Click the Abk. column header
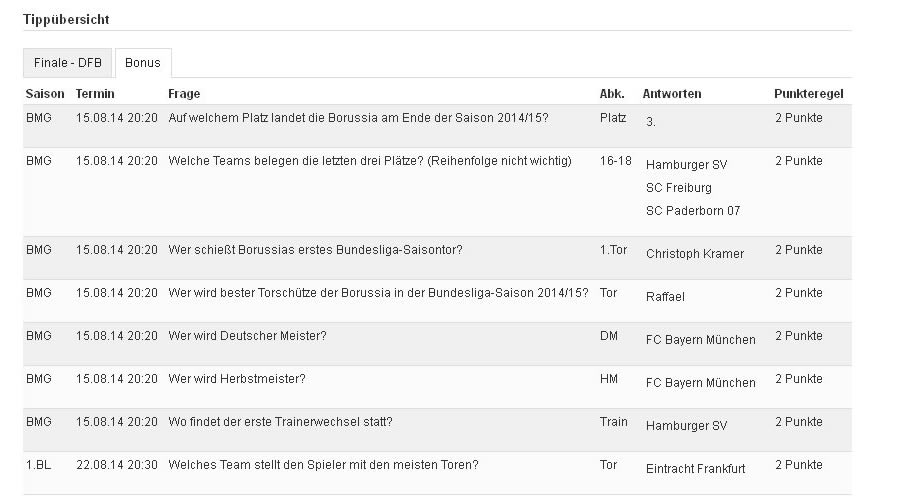Viewport: 900px width, 504px height. pyautogui.click(x=612, y=94)
